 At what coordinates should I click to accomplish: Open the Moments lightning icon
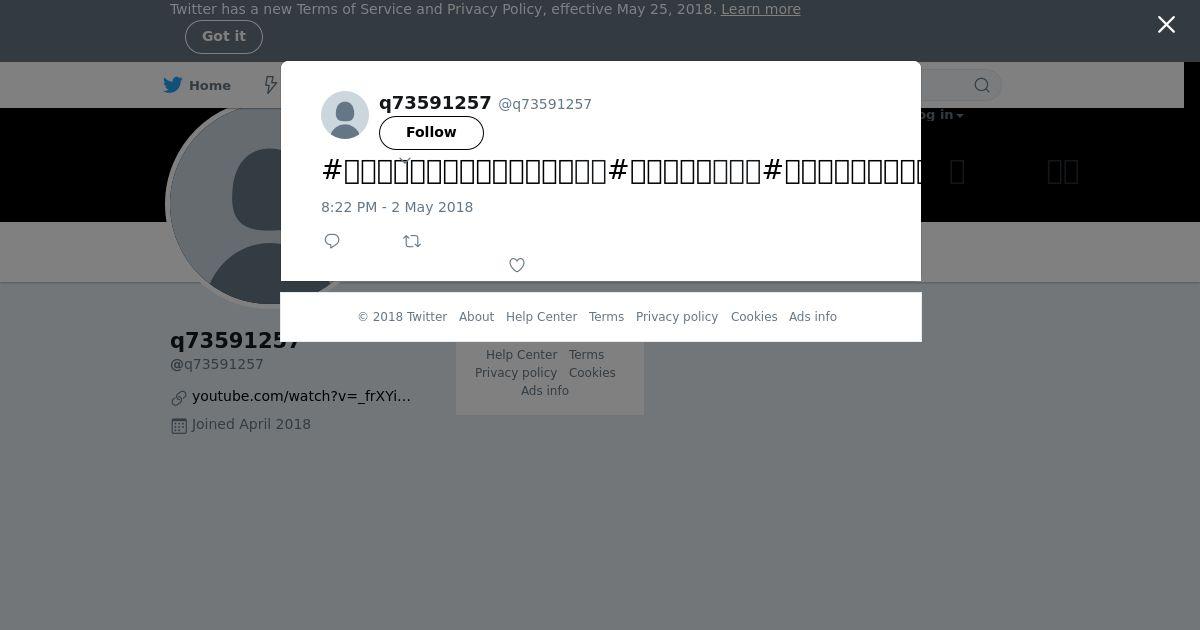(270, 85)
